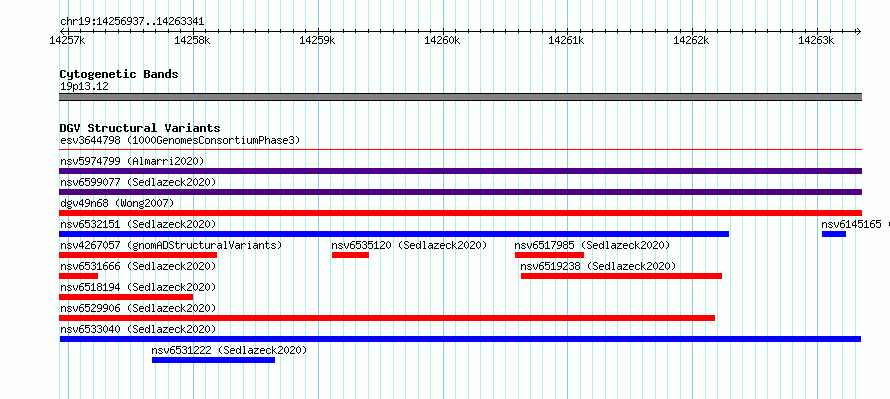Click the gray 19p13.12 cytogenetic band bar
Image resolution: width=890 pixels, height=399 pixels.
(x=460, y=97)
